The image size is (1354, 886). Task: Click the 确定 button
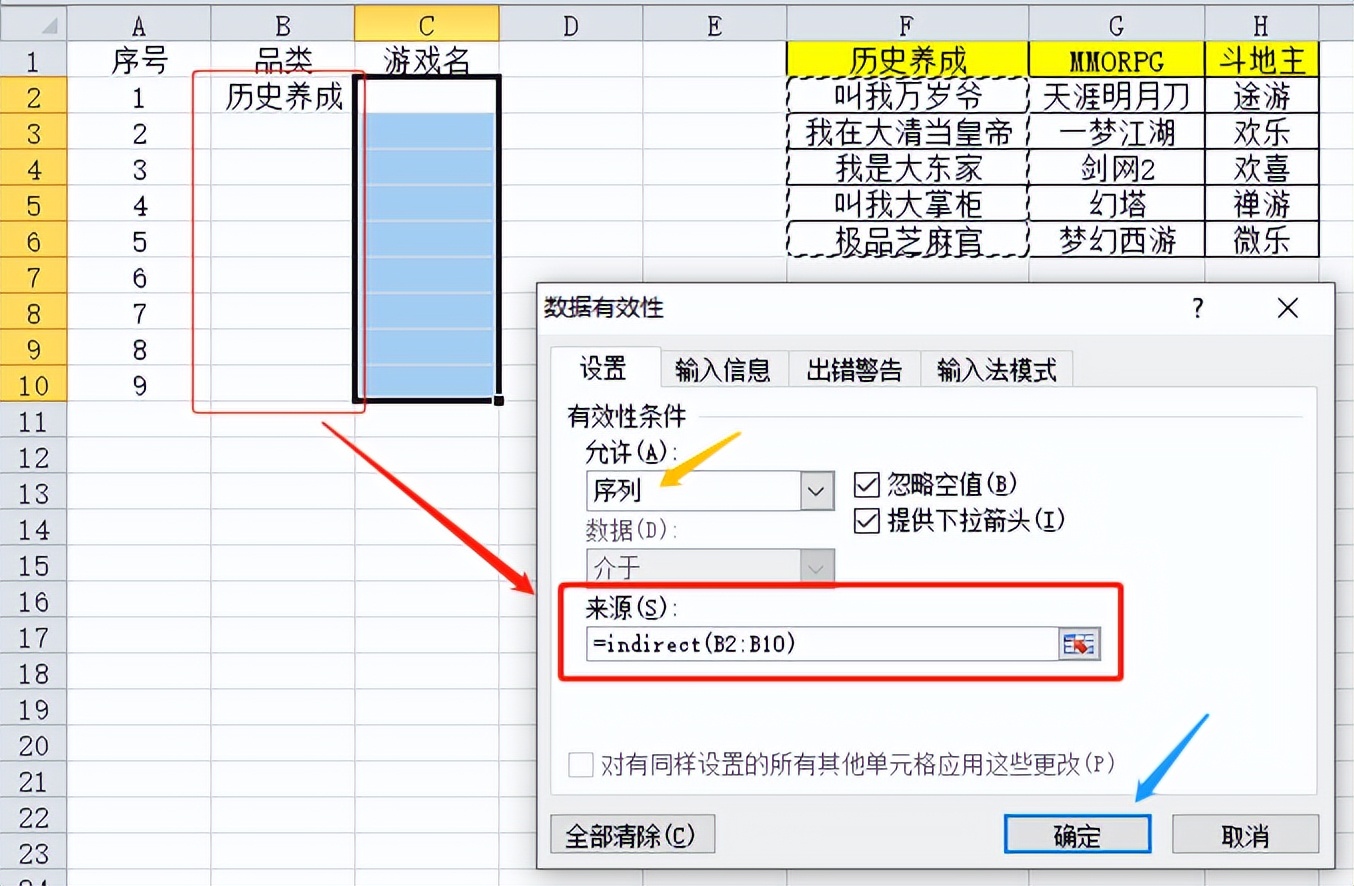[1077, 836]
